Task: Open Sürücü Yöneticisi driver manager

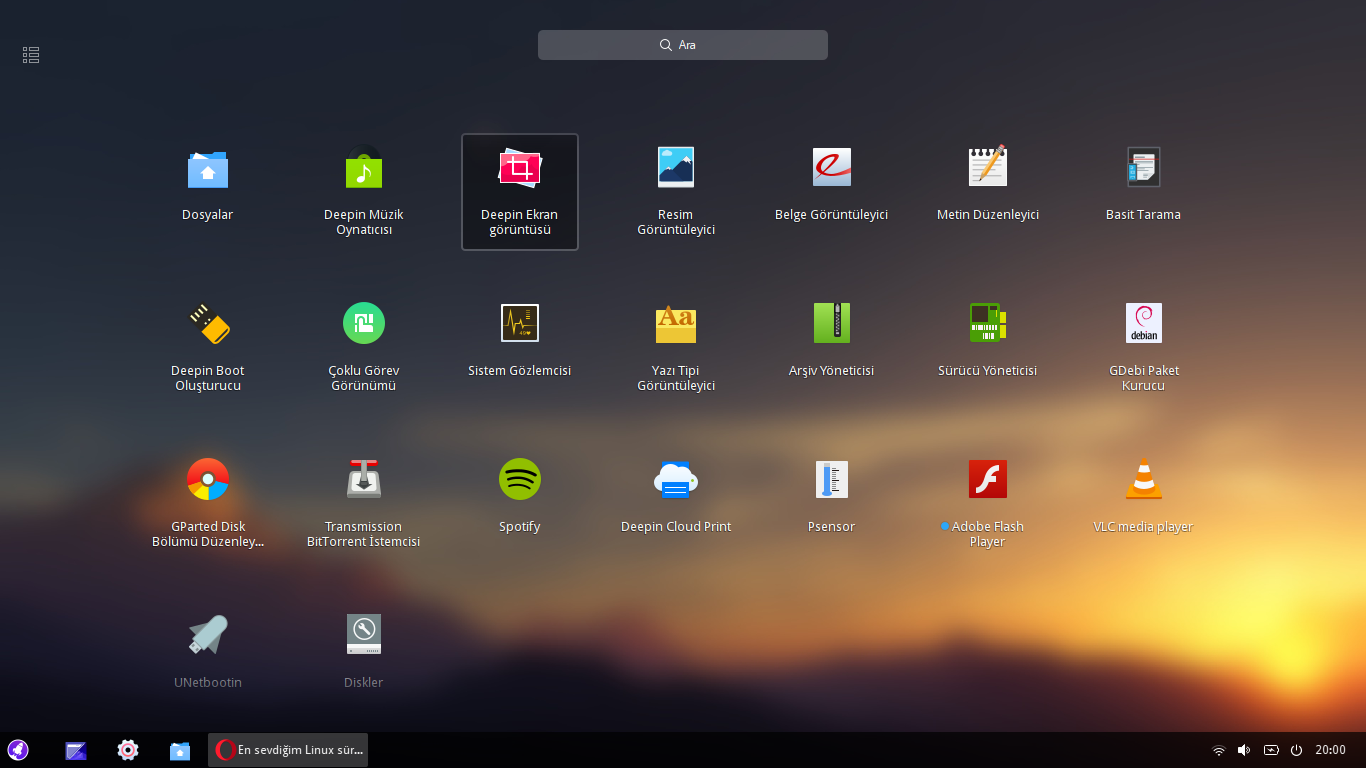Action: click(988, 324)
